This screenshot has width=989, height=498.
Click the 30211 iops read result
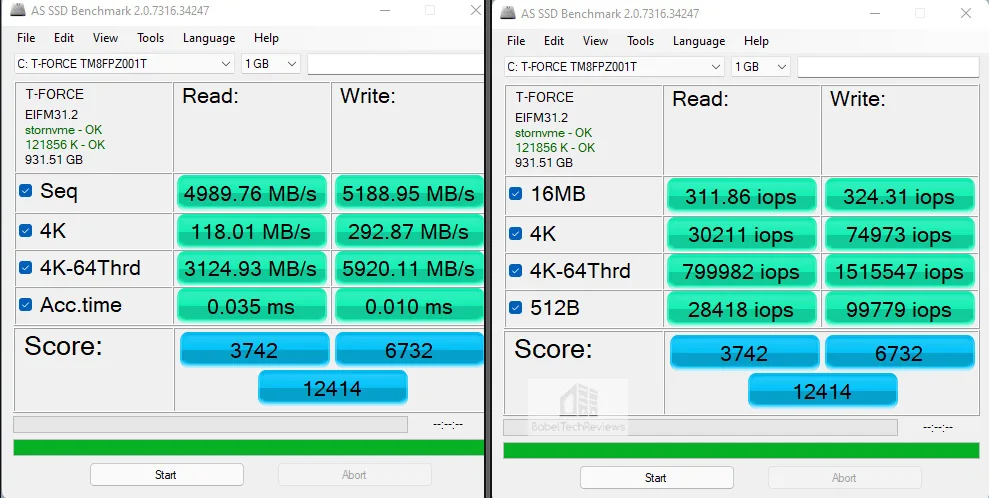click(x=741, y=235)
